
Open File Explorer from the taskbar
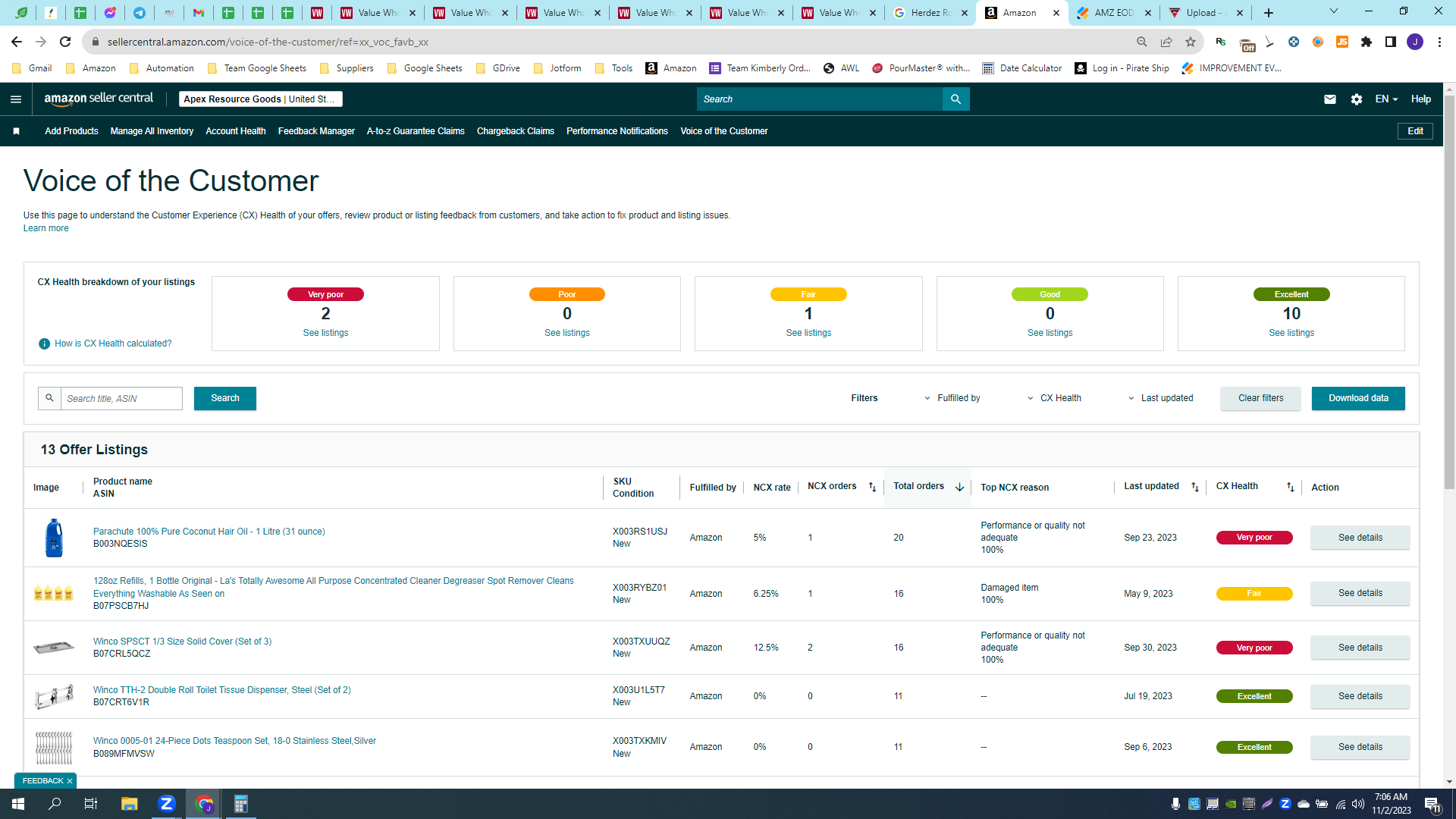point(129,804)
